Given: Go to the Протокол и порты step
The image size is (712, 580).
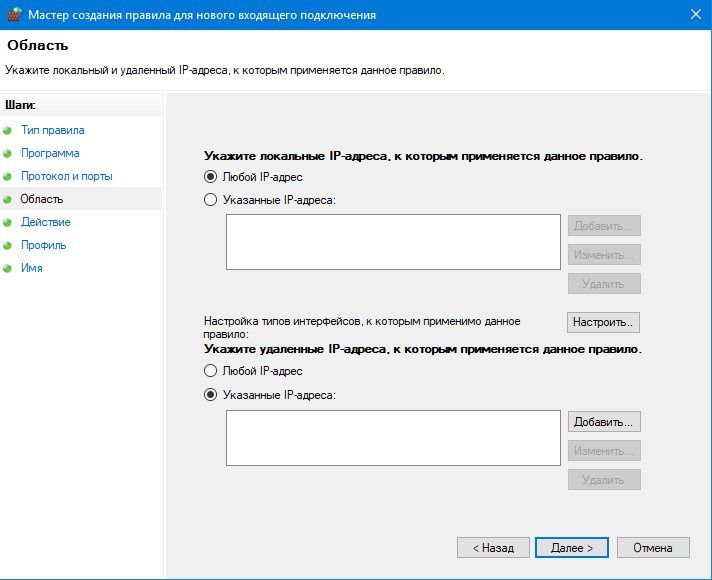Looking at the screenshot, I should 66,176.
